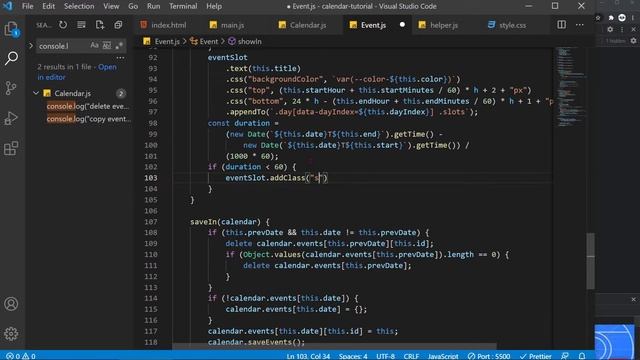Click the vertical scrollbar thumb in editor
The width and height of the screenshot is (640, 360).
coord(591,261)
